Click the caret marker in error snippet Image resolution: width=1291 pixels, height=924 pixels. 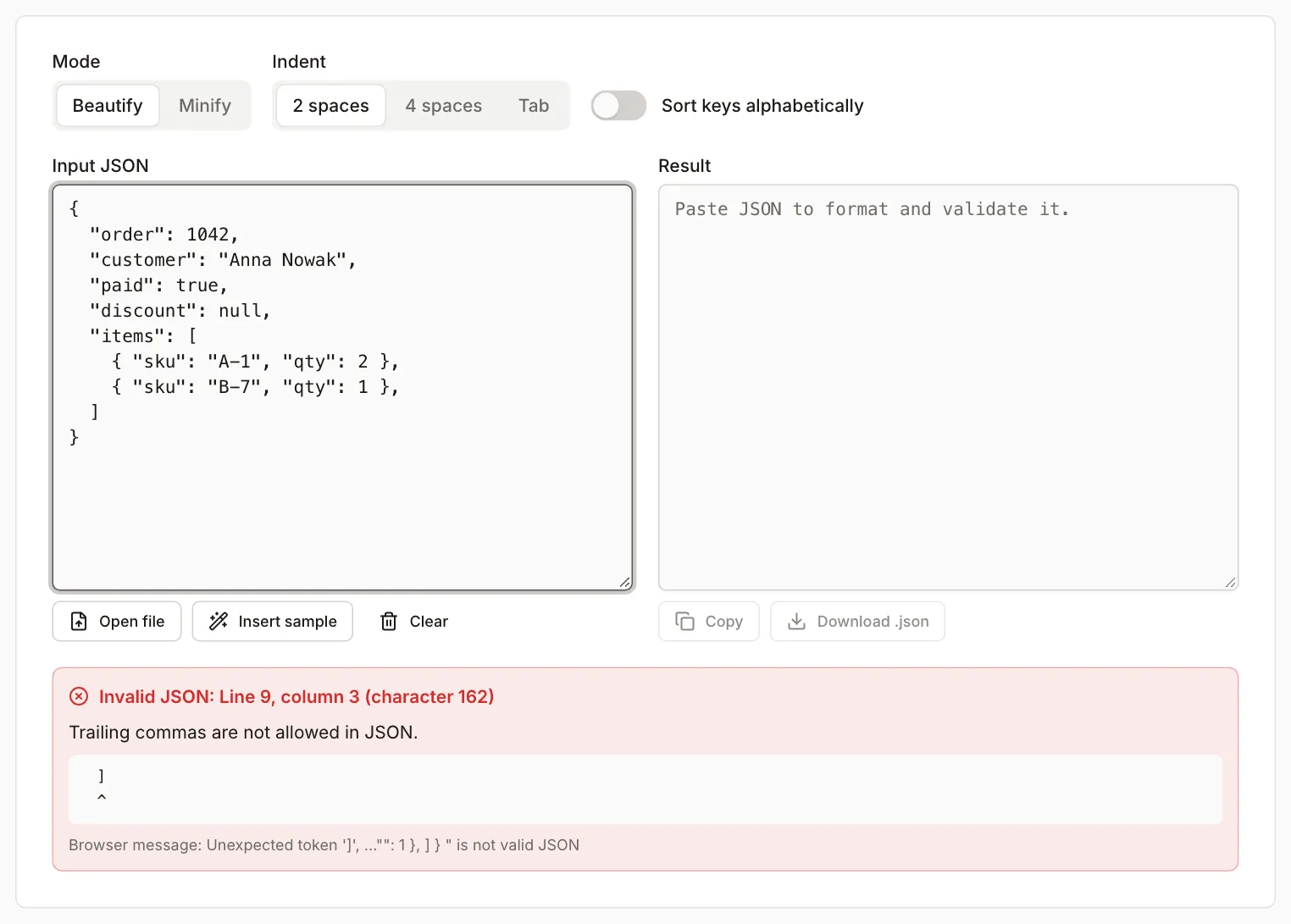102,797
